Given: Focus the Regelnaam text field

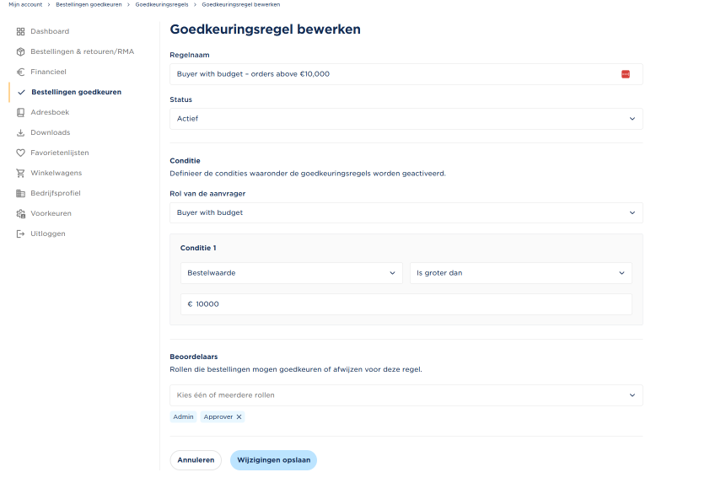Looking at the screenshot, I should (406, 74).
